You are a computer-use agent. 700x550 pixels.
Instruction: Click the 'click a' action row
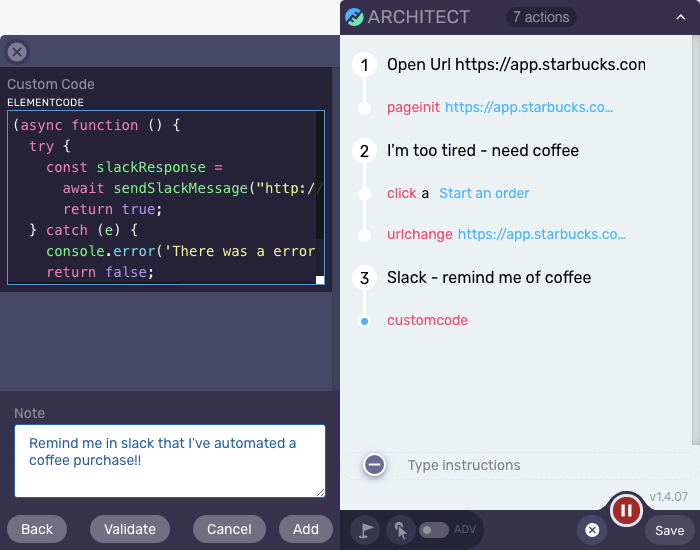[x=458, y=193]
